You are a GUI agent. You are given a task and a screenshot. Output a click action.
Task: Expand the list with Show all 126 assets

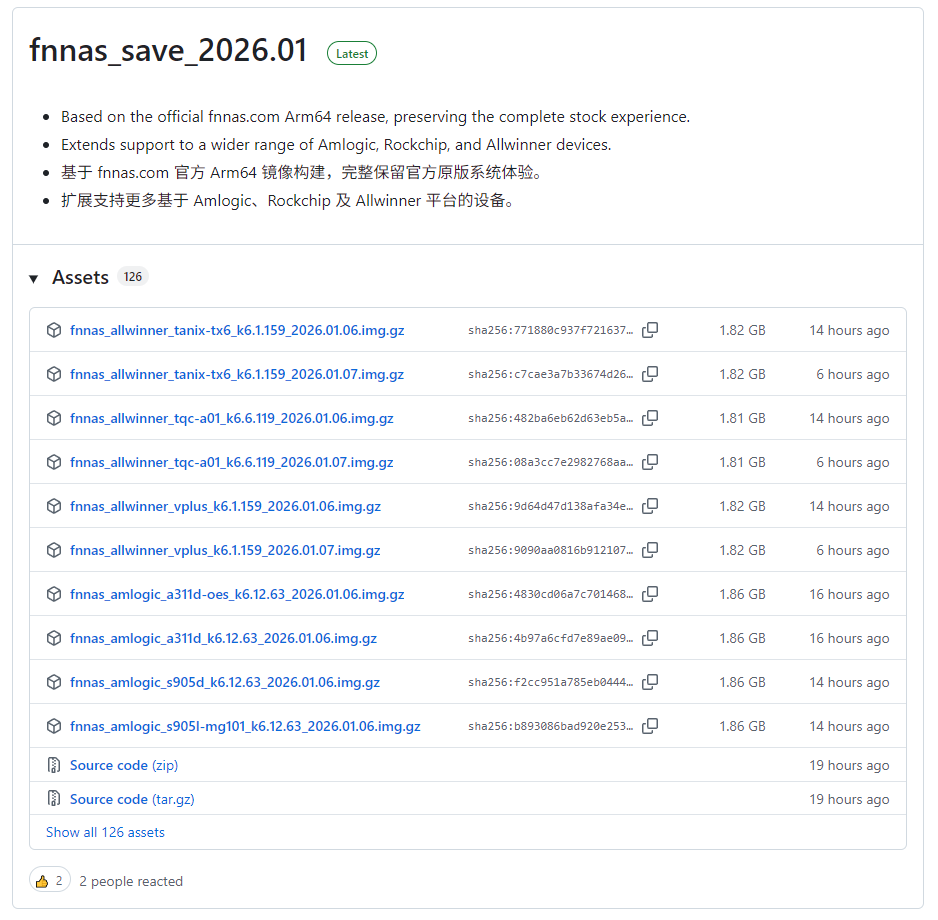click(x=105, y=831)
